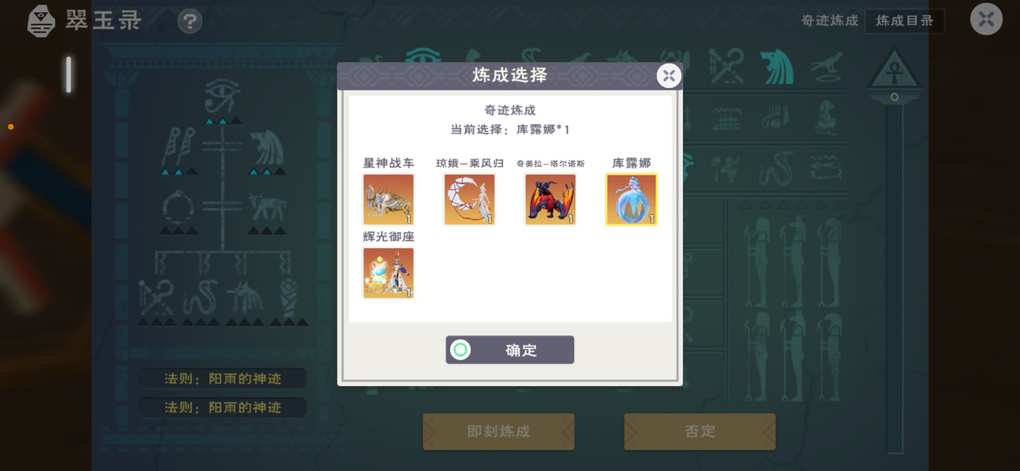Choose the 琼娥-乘风归 item icon
Image resolution: width=1020 pixels, height=471 pixels.
click(470, 199)
